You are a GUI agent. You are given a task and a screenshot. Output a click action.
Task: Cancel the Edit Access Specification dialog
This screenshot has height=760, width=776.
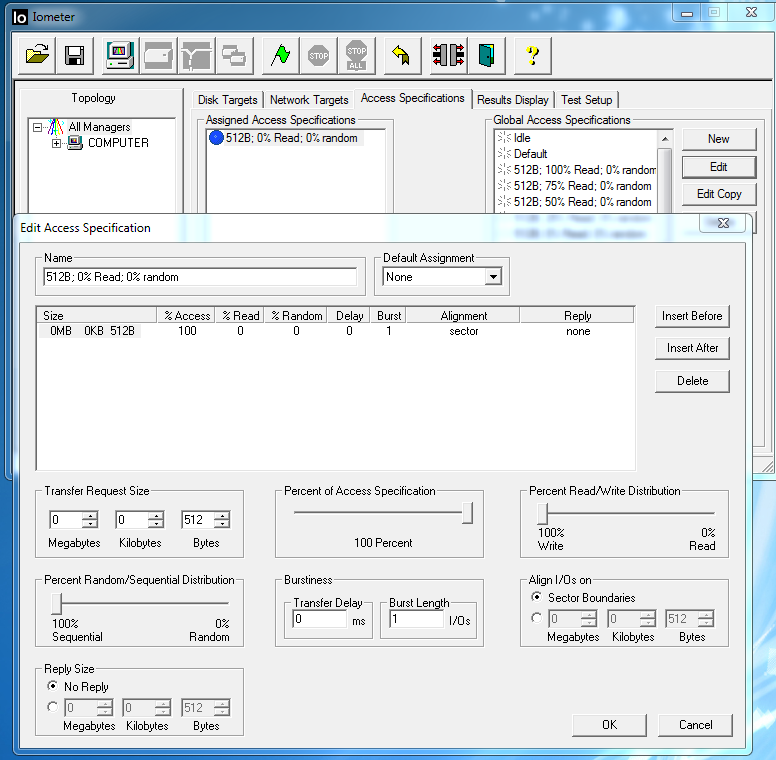tap(695, 725)
